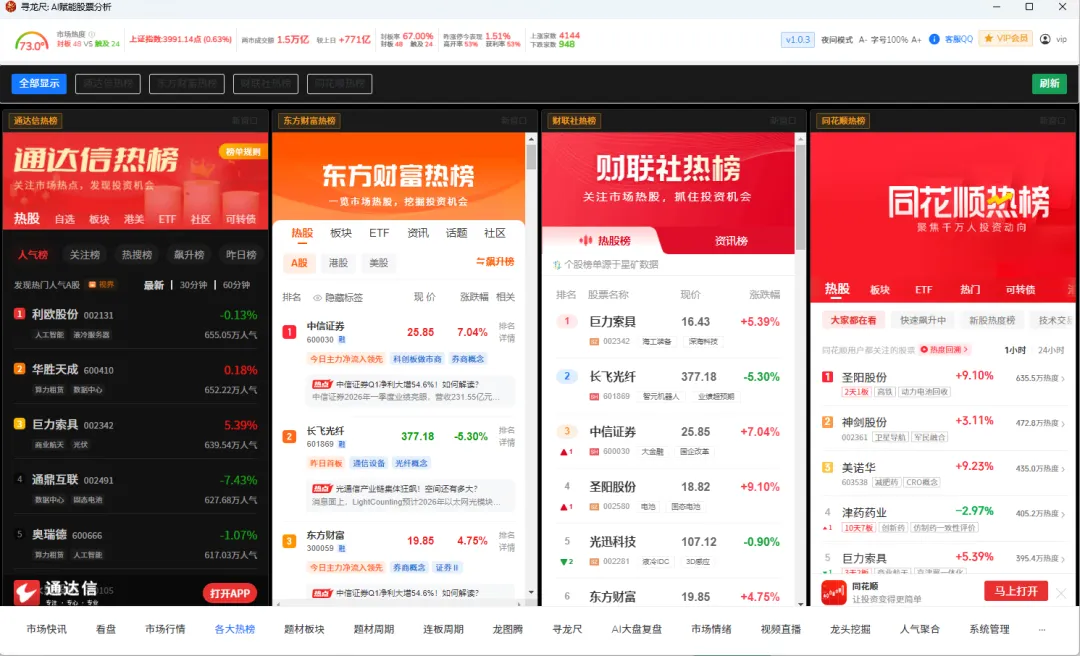Toggle the 隐藏标签 eye icon
Viewport: 1080px width, 656px height.
tap(318, 298)
